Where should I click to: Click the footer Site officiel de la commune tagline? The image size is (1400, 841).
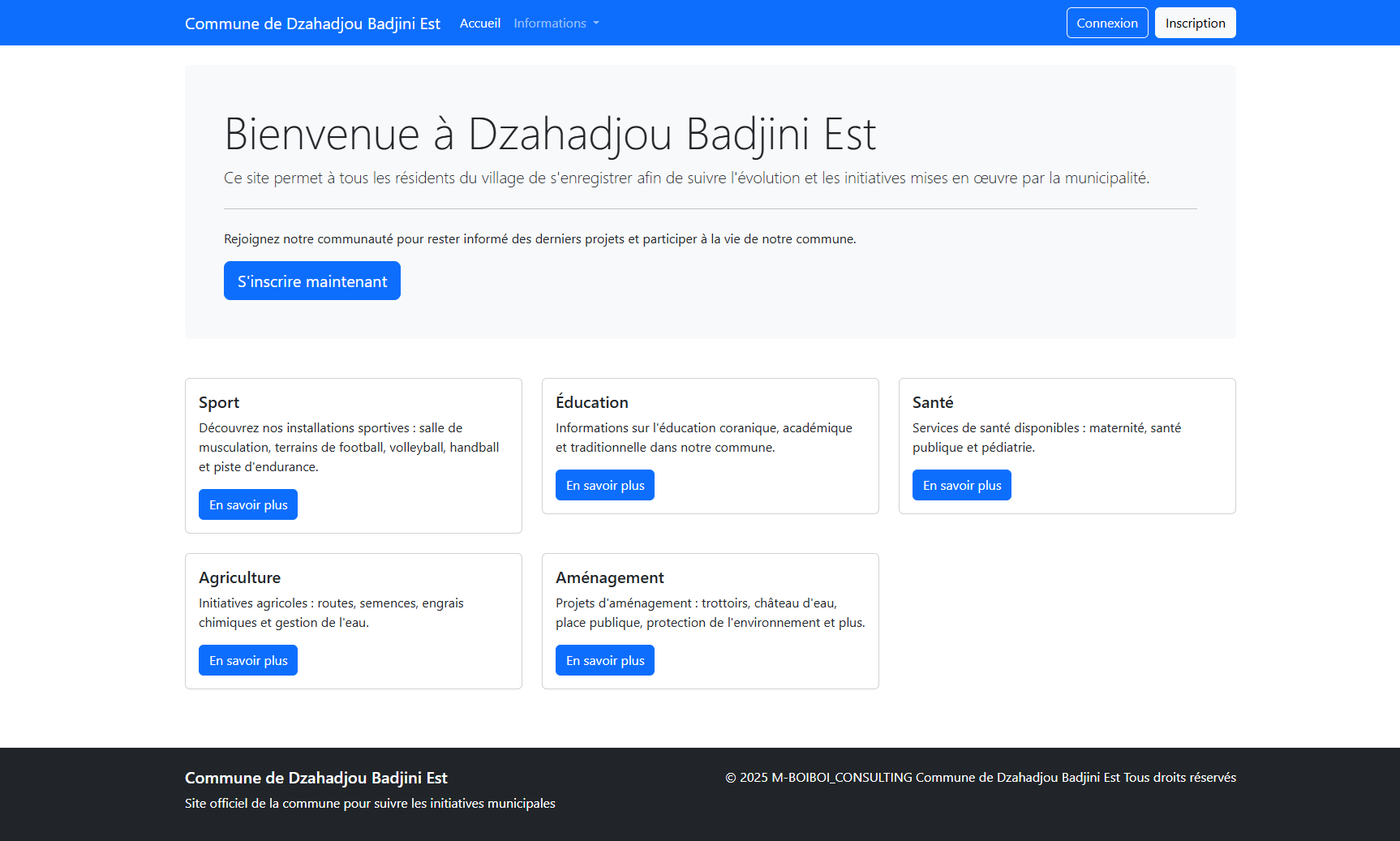[x=370, y=804]
